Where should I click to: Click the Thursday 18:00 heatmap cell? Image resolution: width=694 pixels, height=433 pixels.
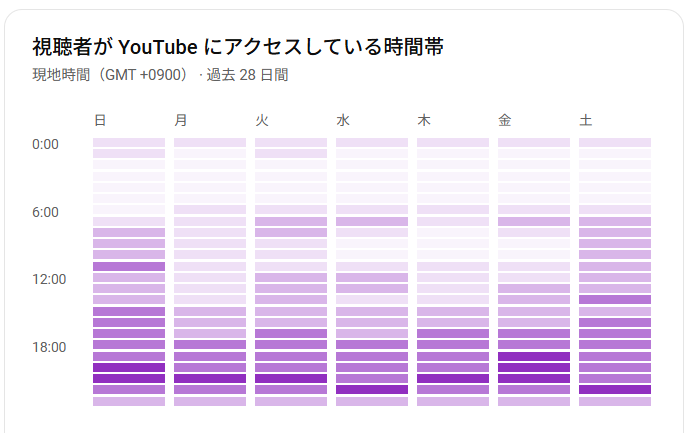tap(453, 344)
